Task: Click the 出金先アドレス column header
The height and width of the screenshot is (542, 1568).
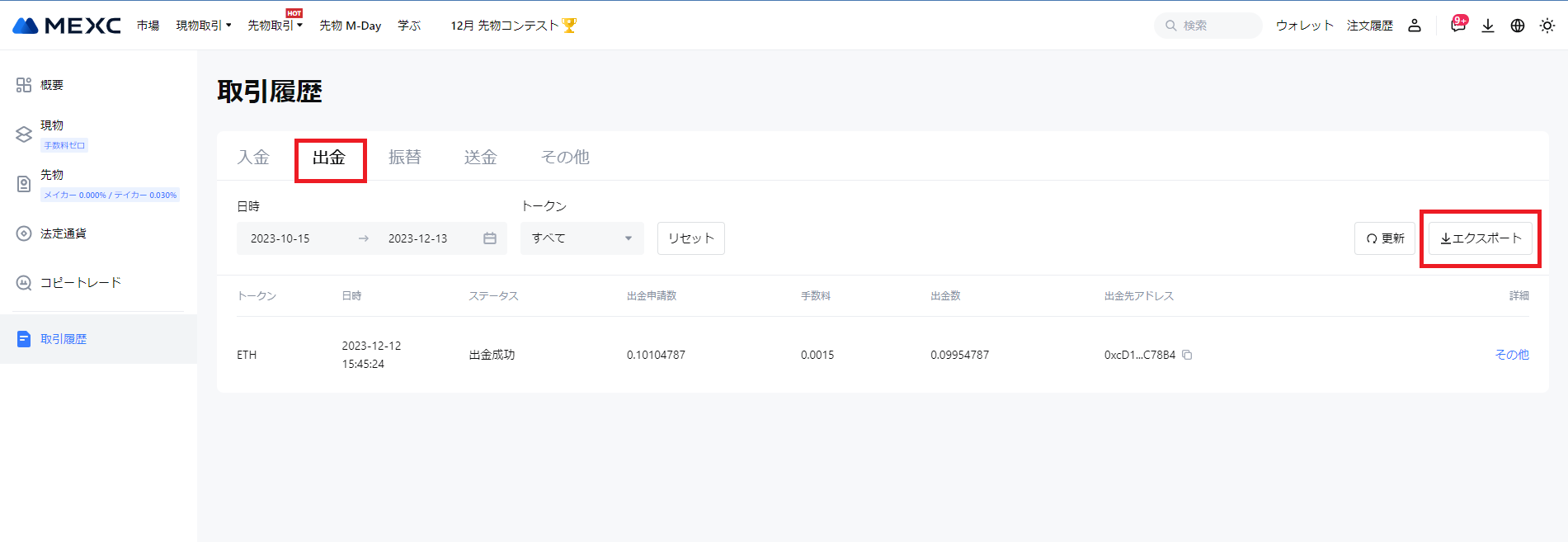Action: 1139,295
